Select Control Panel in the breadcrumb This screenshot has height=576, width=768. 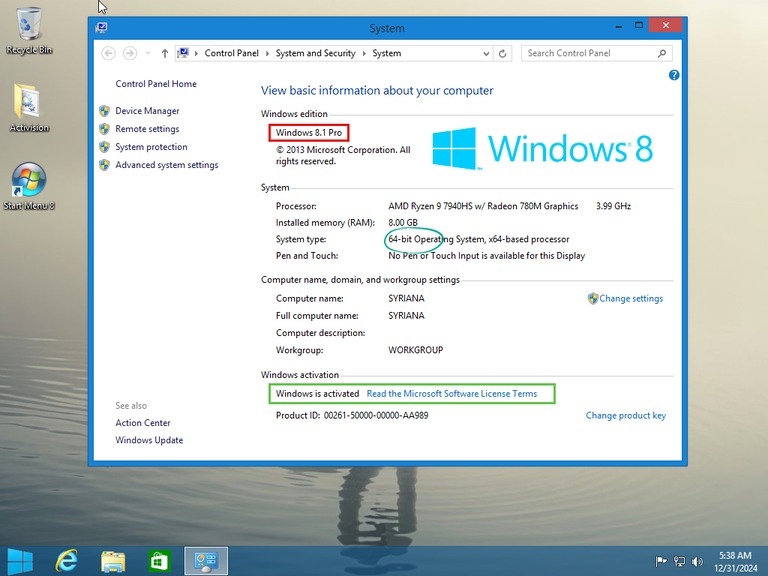[231, 53]
